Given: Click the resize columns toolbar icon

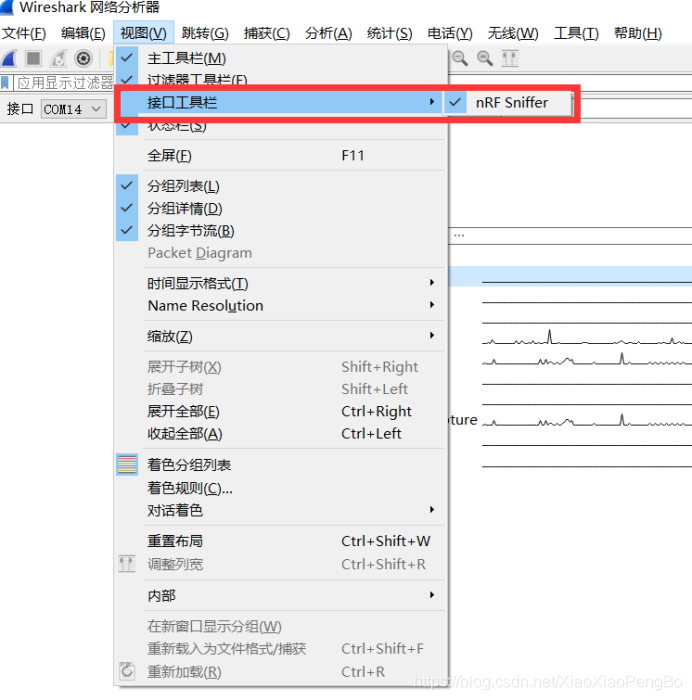Looking at the screenshot, I should (510, 58).
